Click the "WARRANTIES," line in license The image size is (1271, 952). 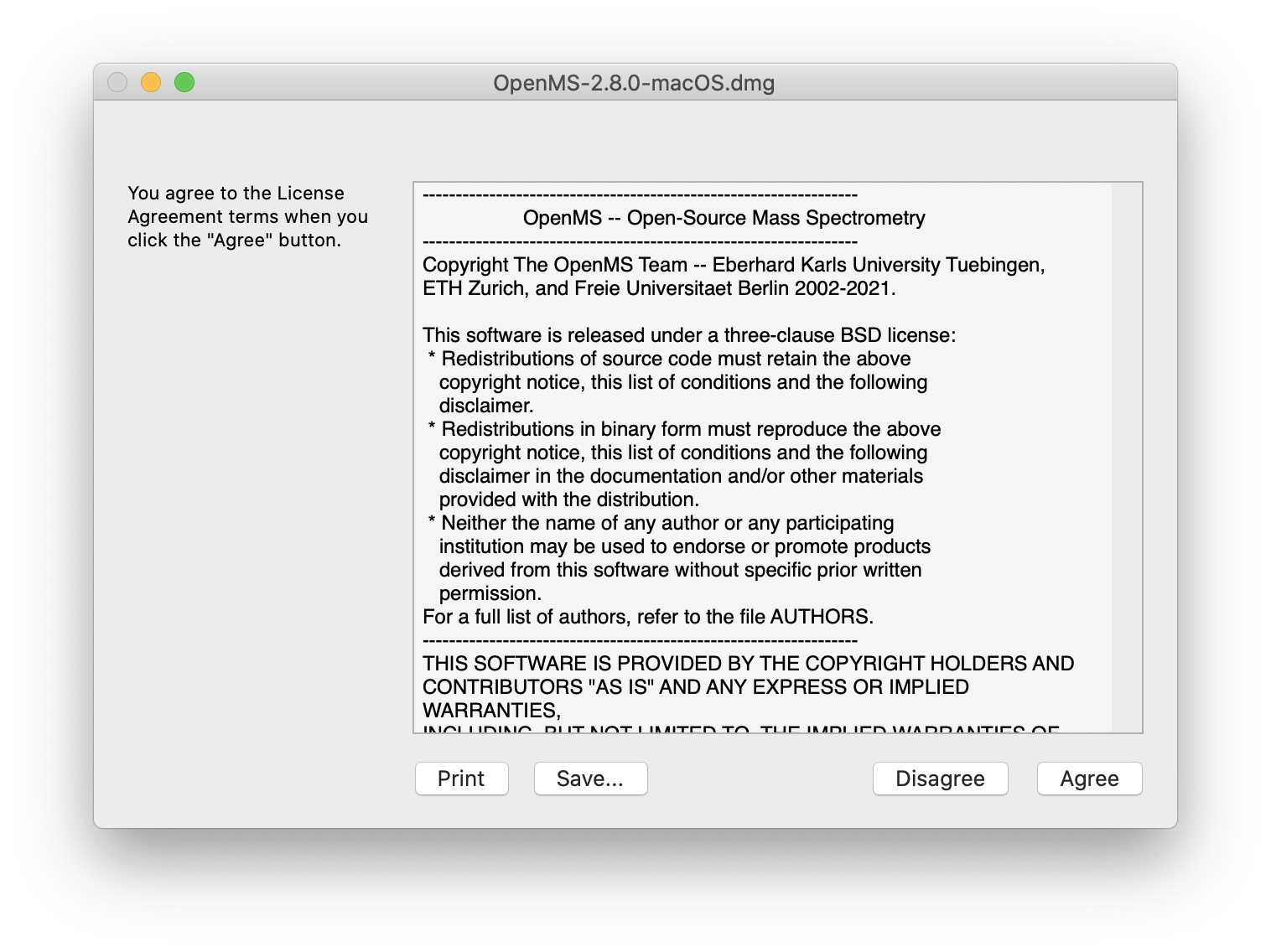[491, 711]
